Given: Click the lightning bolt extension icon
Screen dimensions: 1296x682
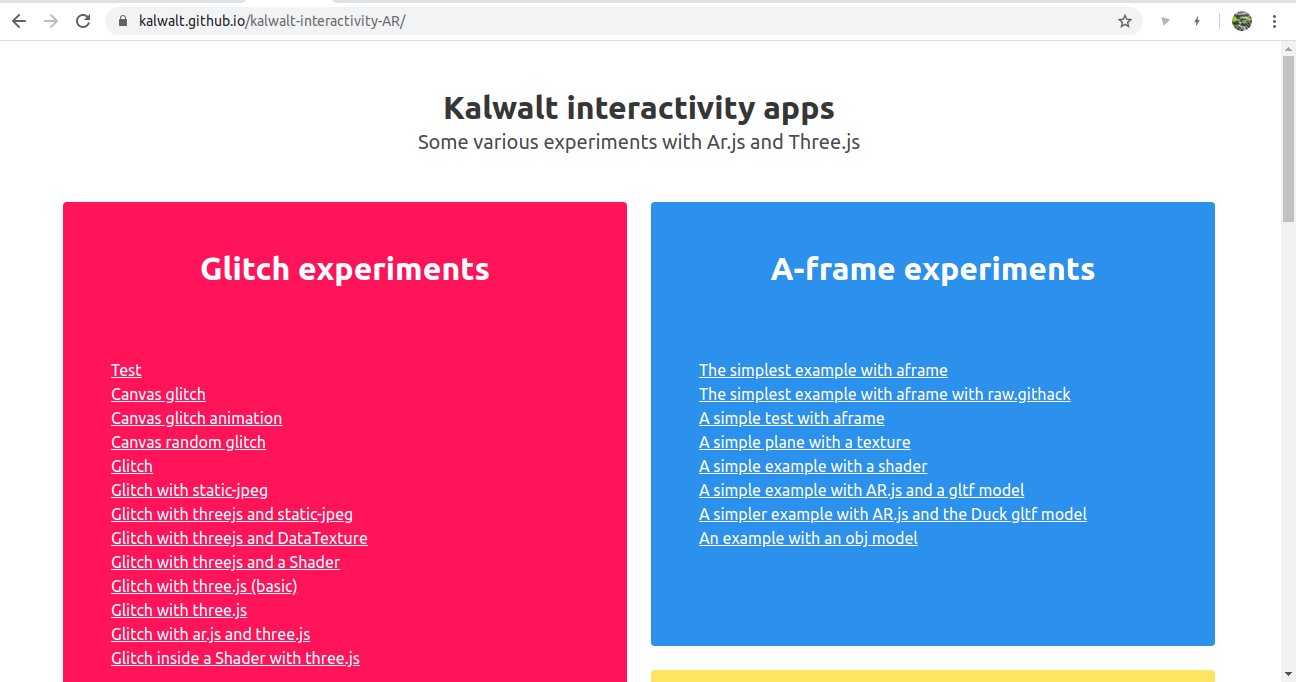Looking at the screenshot, I should (x=1197, y=21).
